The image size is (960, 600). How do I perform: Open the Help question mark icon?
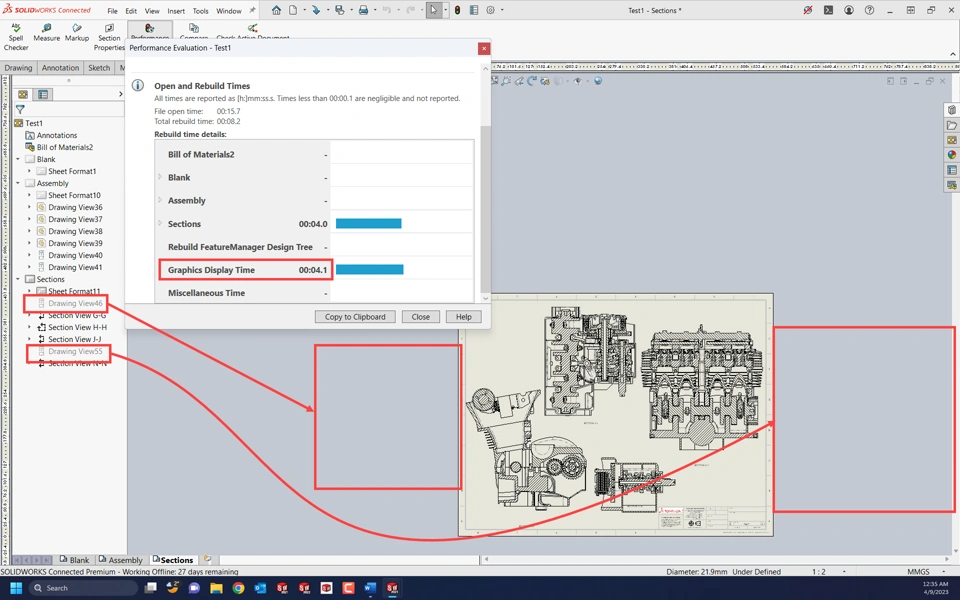tap(869, 10)
